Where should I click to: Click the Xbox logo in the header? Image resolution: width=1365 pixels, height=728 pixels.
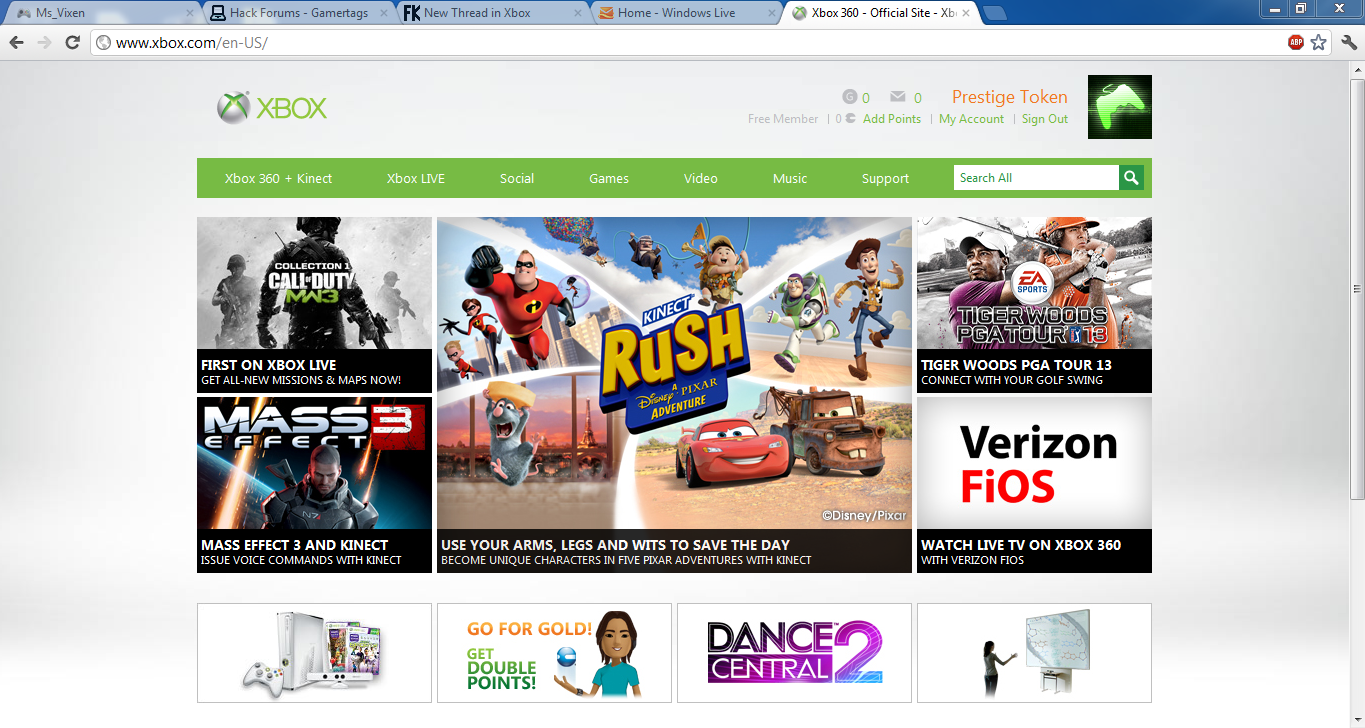pyautogui.click(x=272, y=108)
